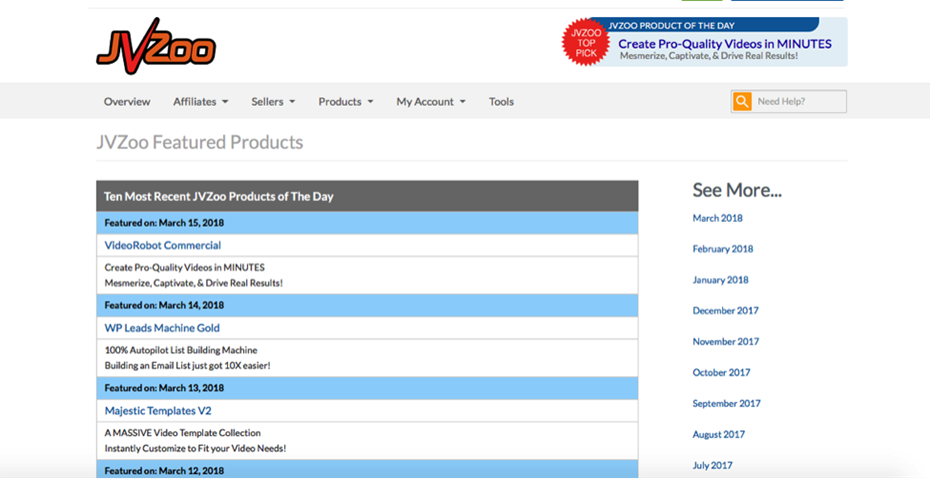Click the See More... sidebar heading
The image size is (930, 479).
737,190
